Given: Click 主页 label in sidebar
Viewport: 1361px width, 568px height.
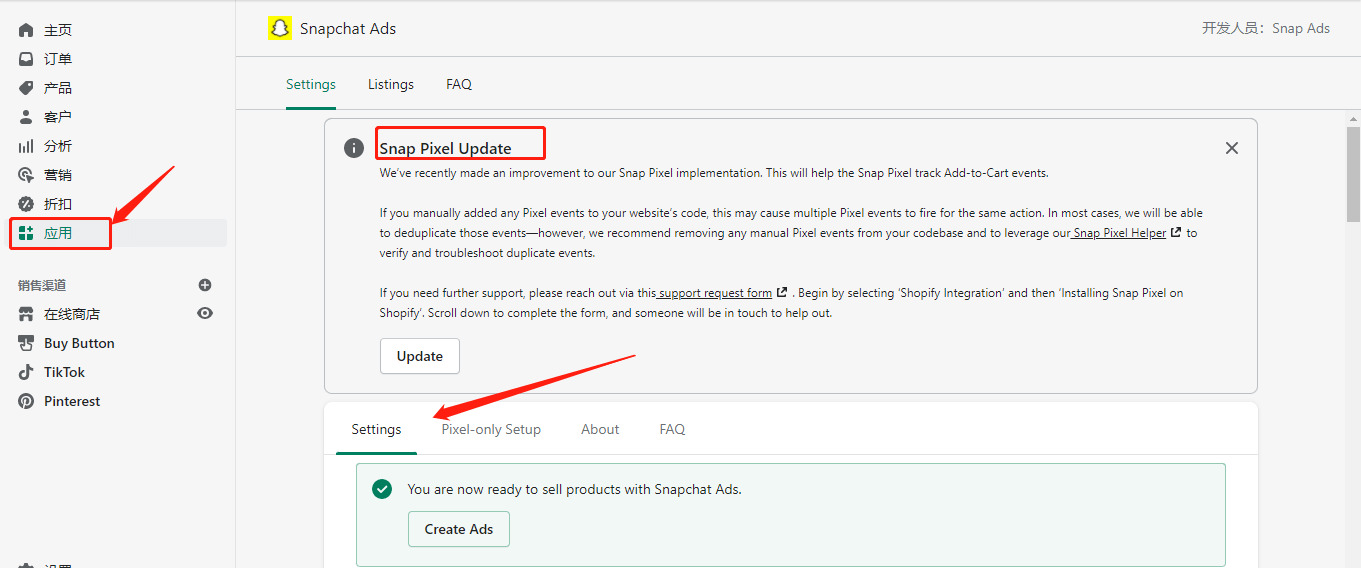Looking at the screenshot, I should [58, 30].
